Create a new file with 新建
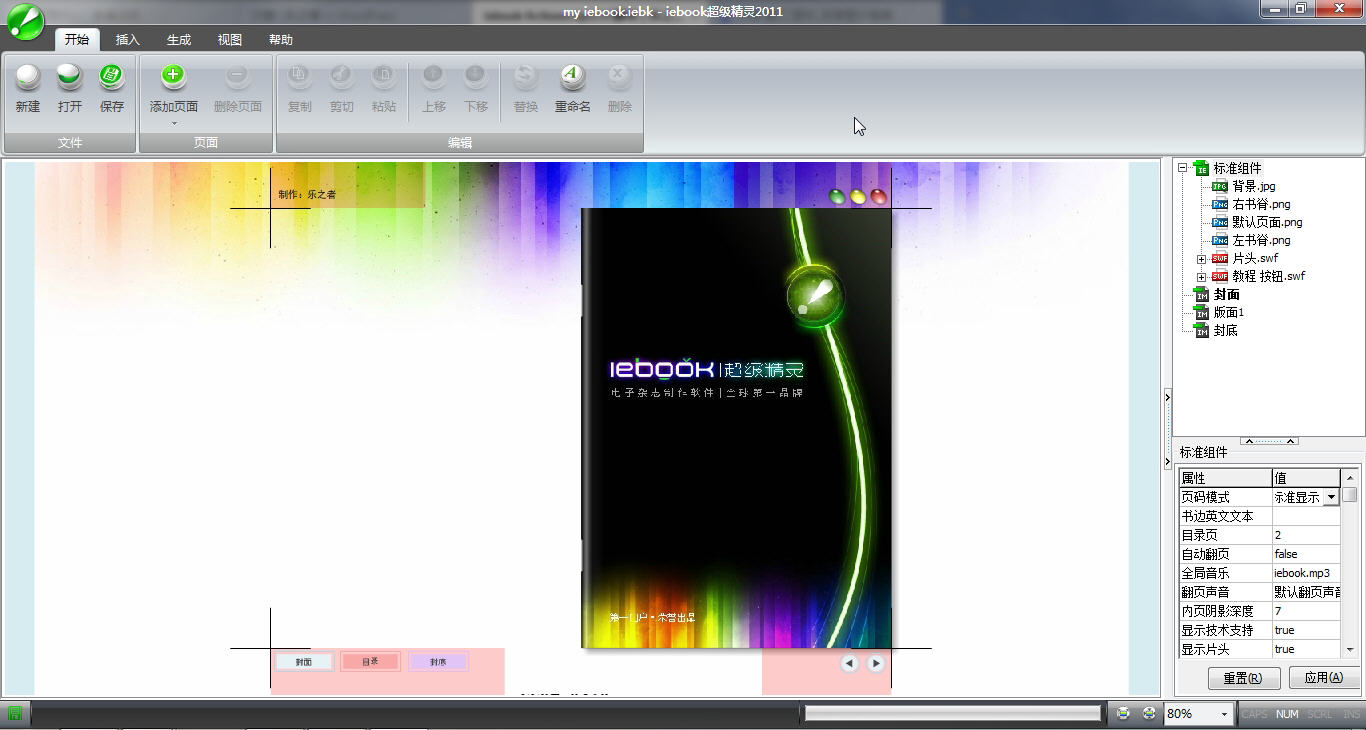The width and height of the screenshot is (1366, 730). click(x=28, y=88)
